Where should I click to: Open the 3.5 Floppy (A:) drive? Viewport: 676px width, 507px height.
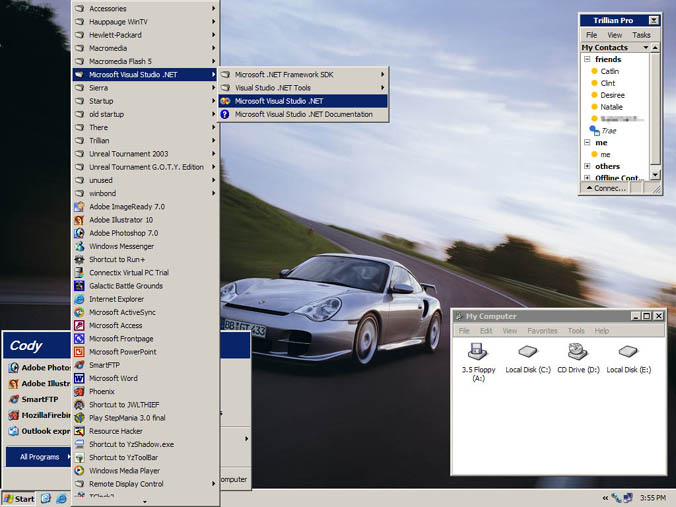[x=478, y=353]
